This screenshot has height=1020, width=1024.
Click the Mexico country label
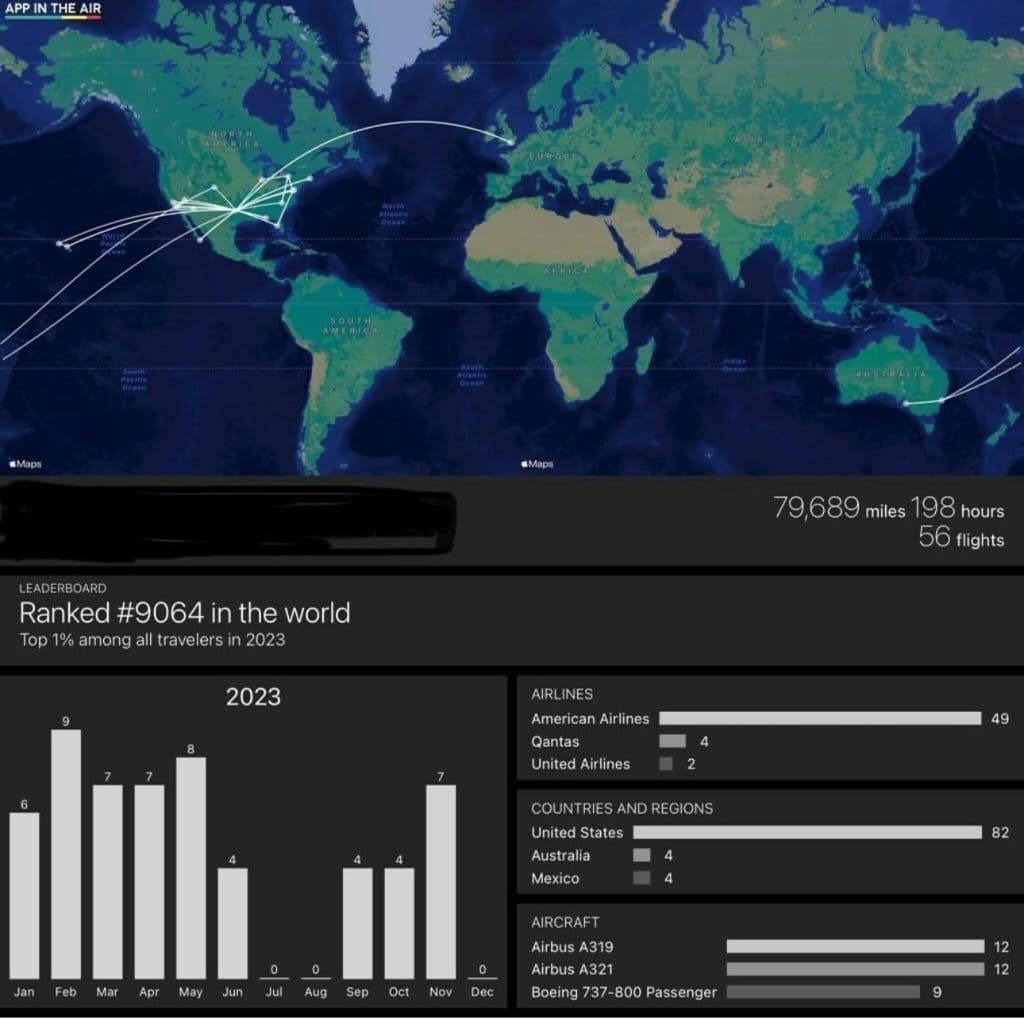[x=555, y=878]
